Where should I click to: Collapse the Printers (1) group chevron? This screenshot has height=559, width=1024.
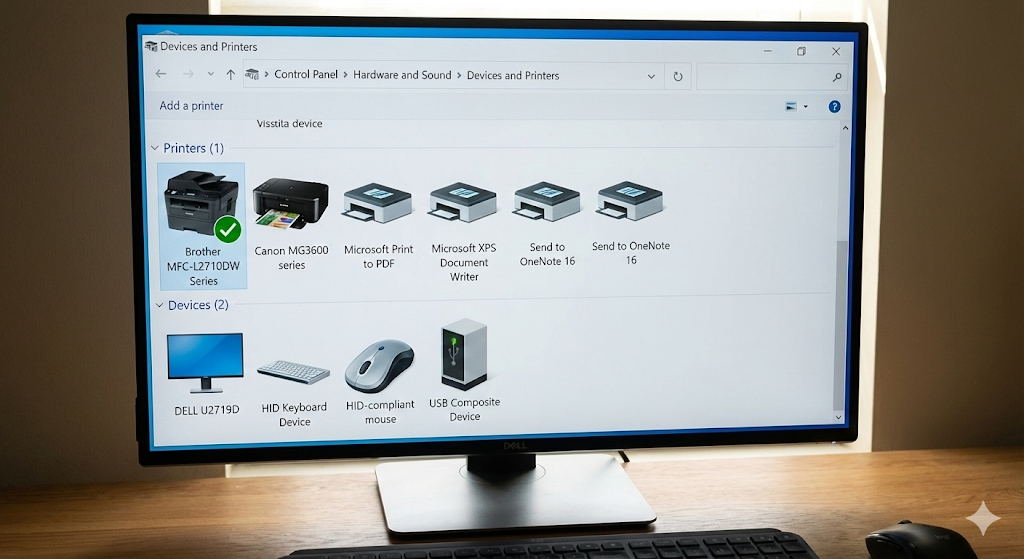[155, 148]
